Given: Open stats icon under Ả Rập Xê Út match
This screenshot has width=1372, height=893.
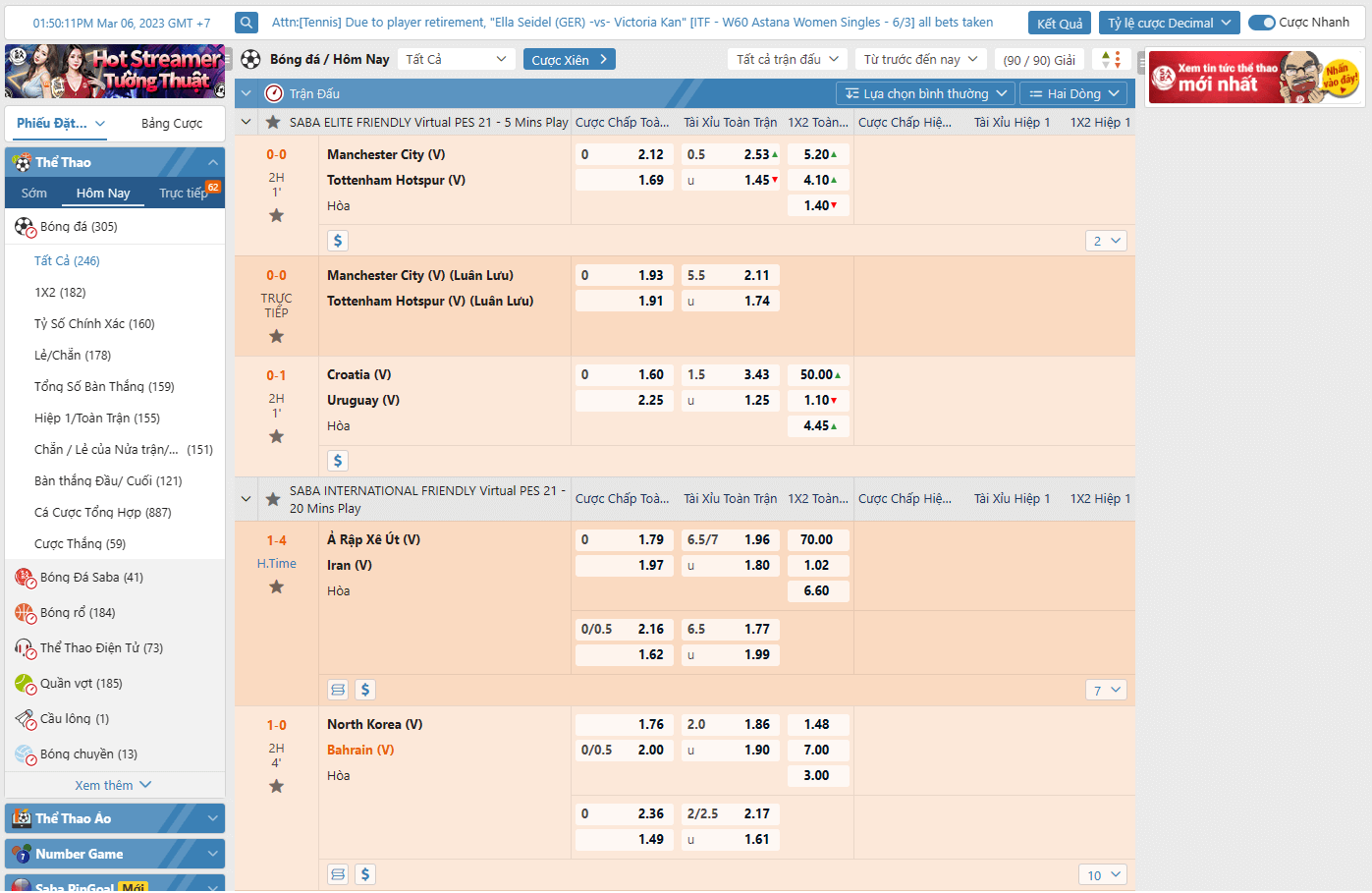Looking at the screenshot, I should (x=338, y=690).
